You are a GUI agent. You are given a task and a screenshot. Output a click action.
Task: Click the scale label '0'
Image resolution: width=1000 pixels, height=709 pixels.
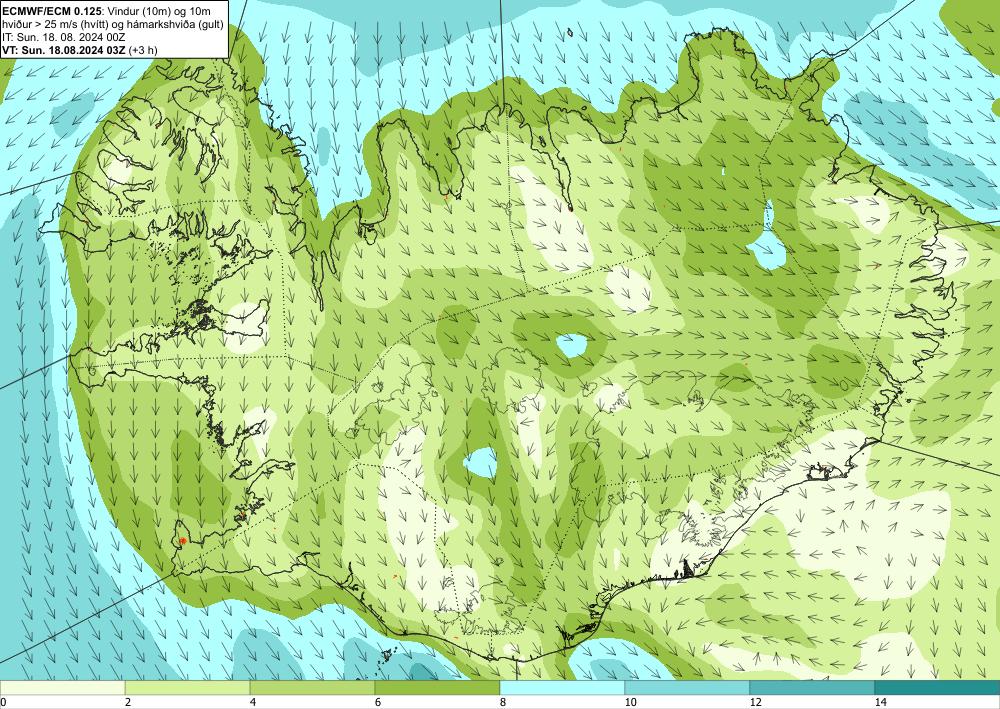tap(3, 702)
